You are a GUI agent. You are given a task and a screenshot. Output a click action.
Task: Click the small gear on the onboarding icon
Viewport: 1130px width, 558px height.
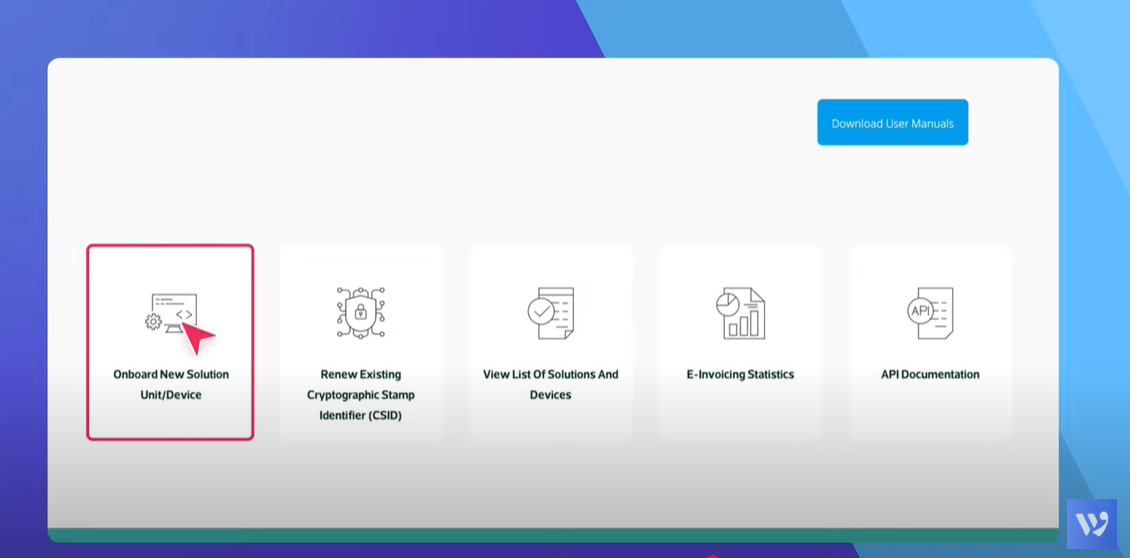[x=153, y=322]
